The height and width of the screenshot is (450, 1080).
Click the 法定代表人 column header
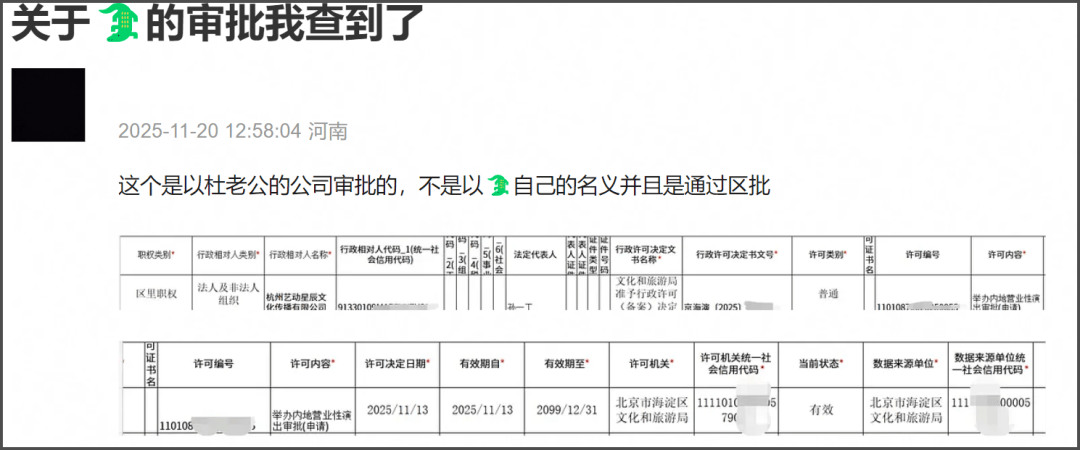point(534,255)
